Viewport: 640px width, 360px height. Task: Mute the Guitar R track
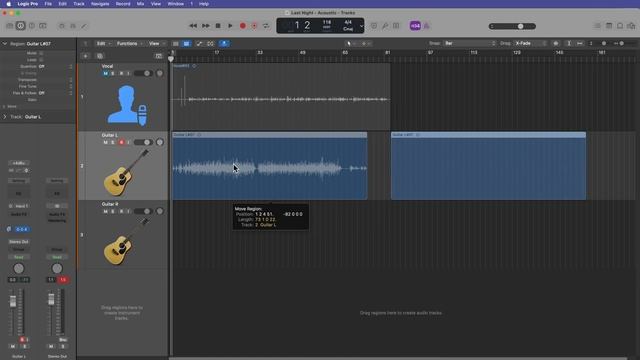tap(105, 211)
